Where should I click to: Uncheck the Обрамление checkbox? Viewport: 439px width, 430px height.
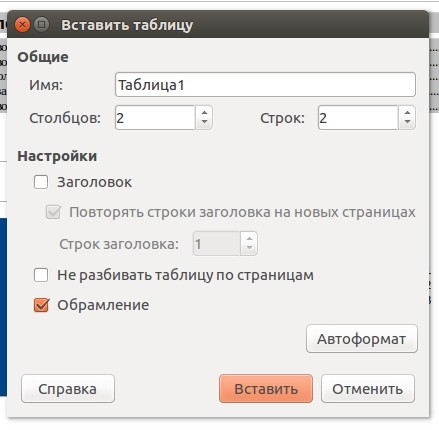click(x=41, y=305)
